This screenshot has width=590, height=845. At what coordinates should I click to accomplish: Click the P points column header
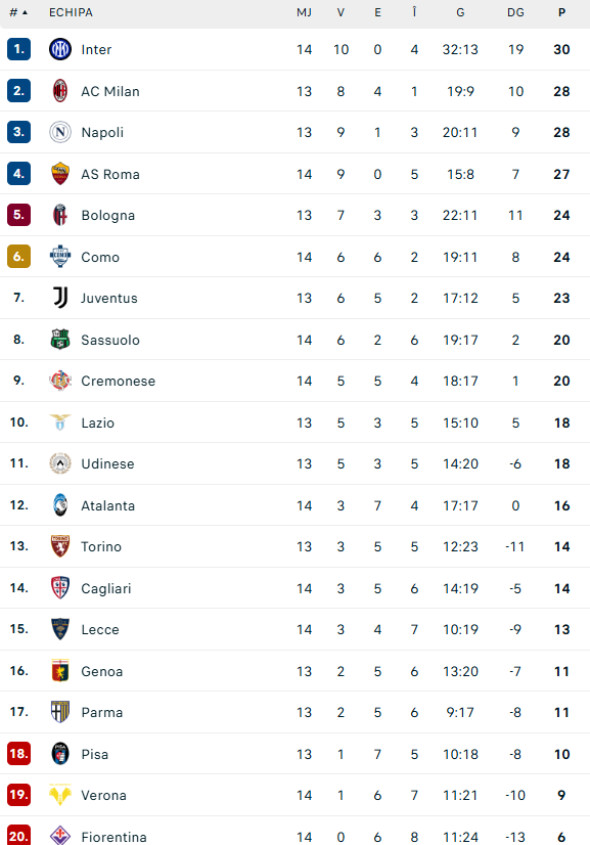[x=561, y=12]
